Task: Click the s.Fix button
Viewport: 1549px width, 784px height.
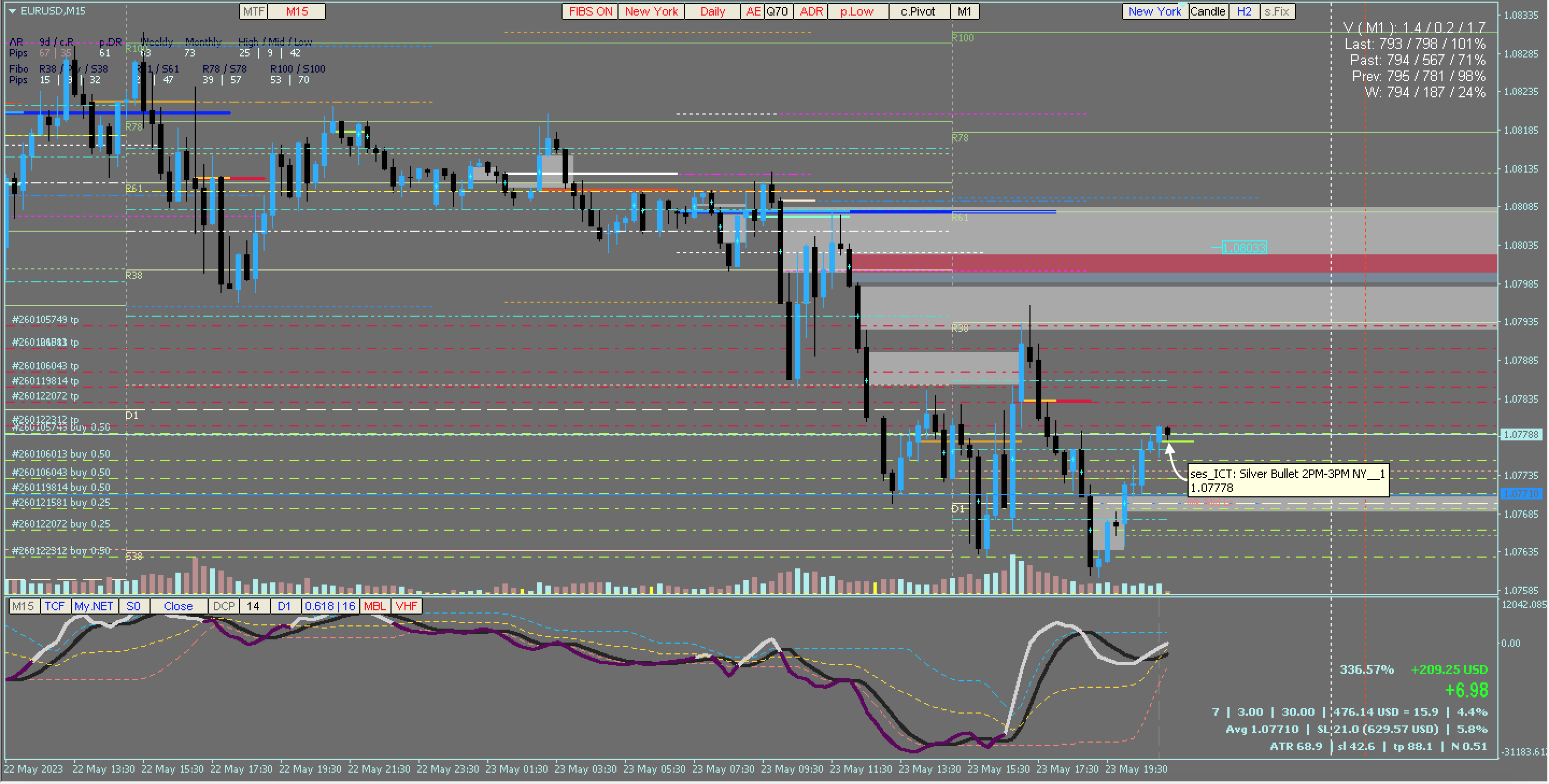Action: [x=1277, y=11]
